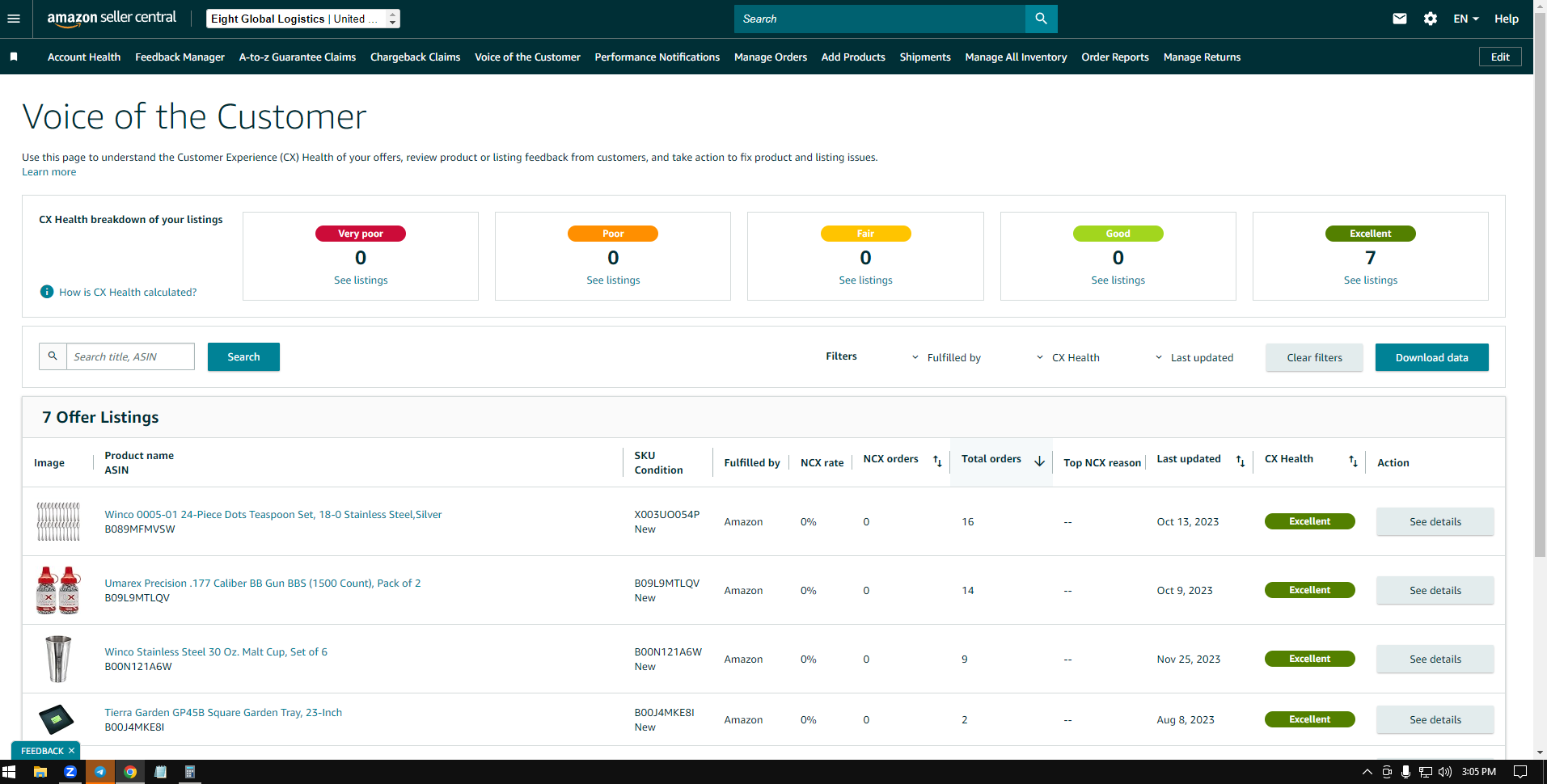
Task: Click Clear filters button
Action: click(x=1314, y=357)
